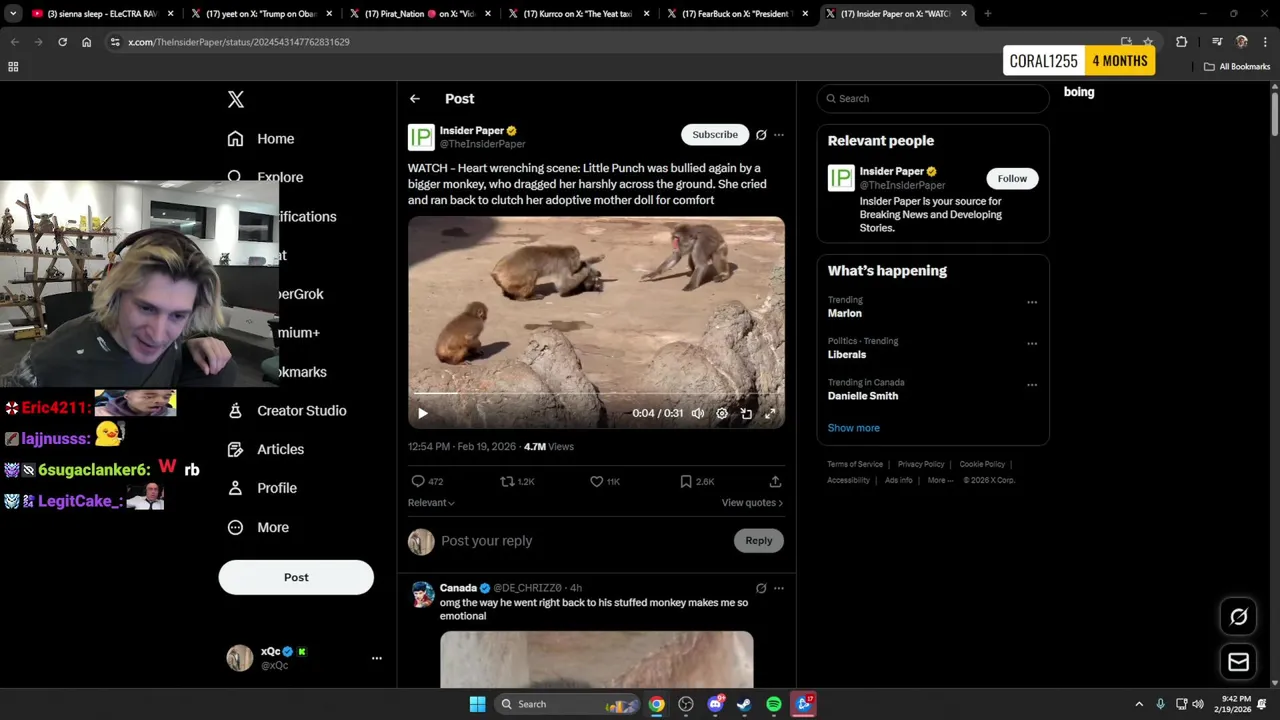The height and width of the screenshot is (720, 1280).
Task: Open the More menu in the sidebar
Action: [258, 527]
